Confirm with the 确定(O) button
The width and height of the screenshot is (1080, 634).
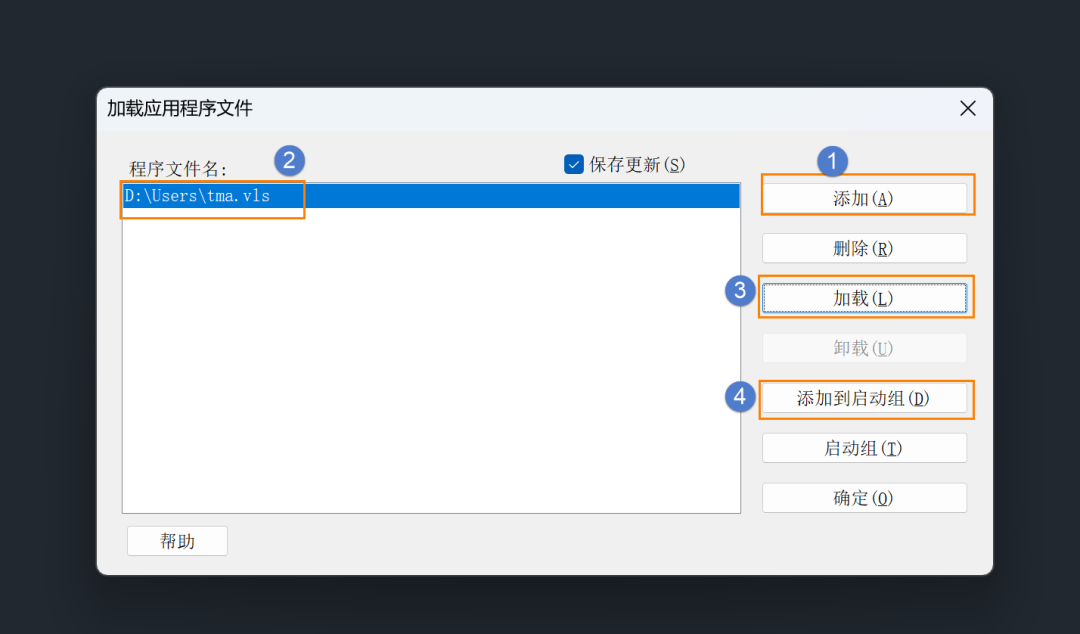pos(864,498)
